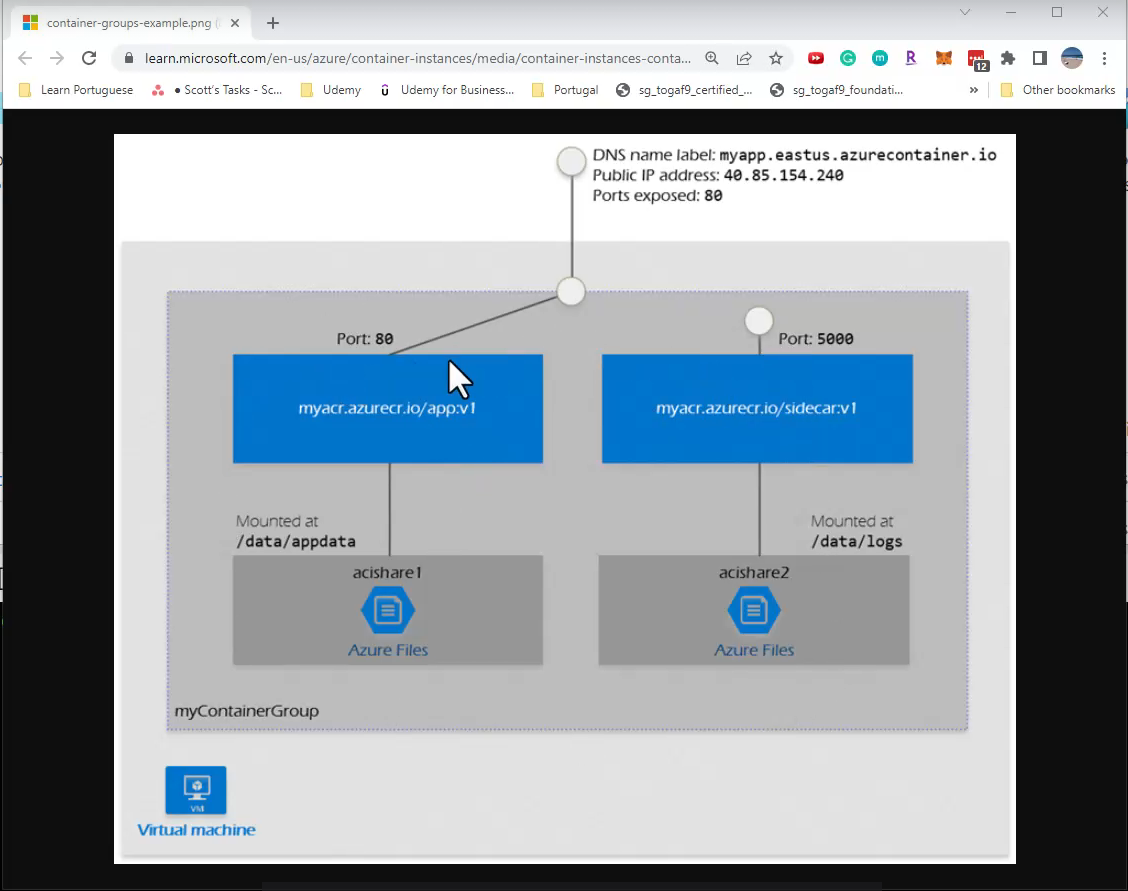
Task: Toggle the browser side panel icon
Action: [1040, 58]
